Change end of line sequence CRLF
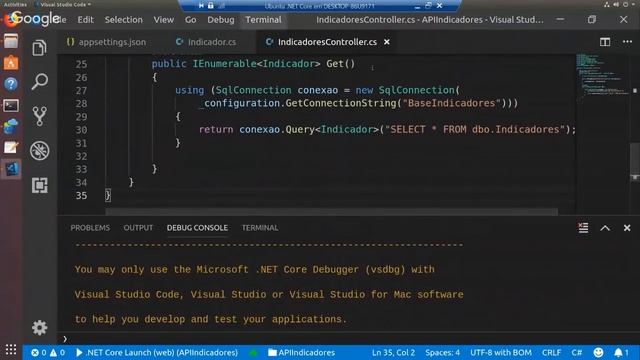The height and width of the screenshot is (360, 640). click(551, 353)
